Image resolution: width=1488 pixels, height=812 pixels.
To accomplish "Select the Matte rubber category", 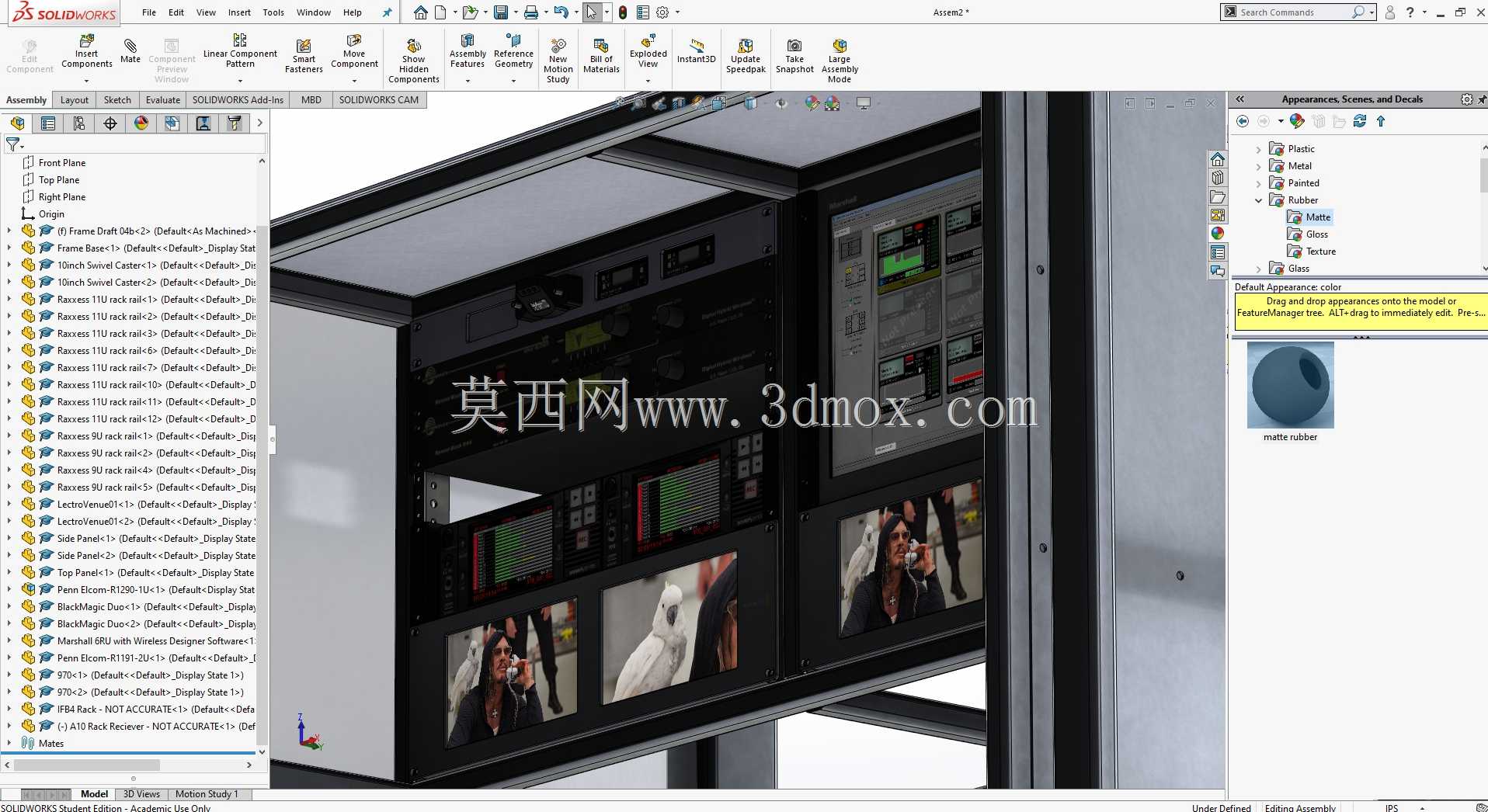I will click(1318, 217).
